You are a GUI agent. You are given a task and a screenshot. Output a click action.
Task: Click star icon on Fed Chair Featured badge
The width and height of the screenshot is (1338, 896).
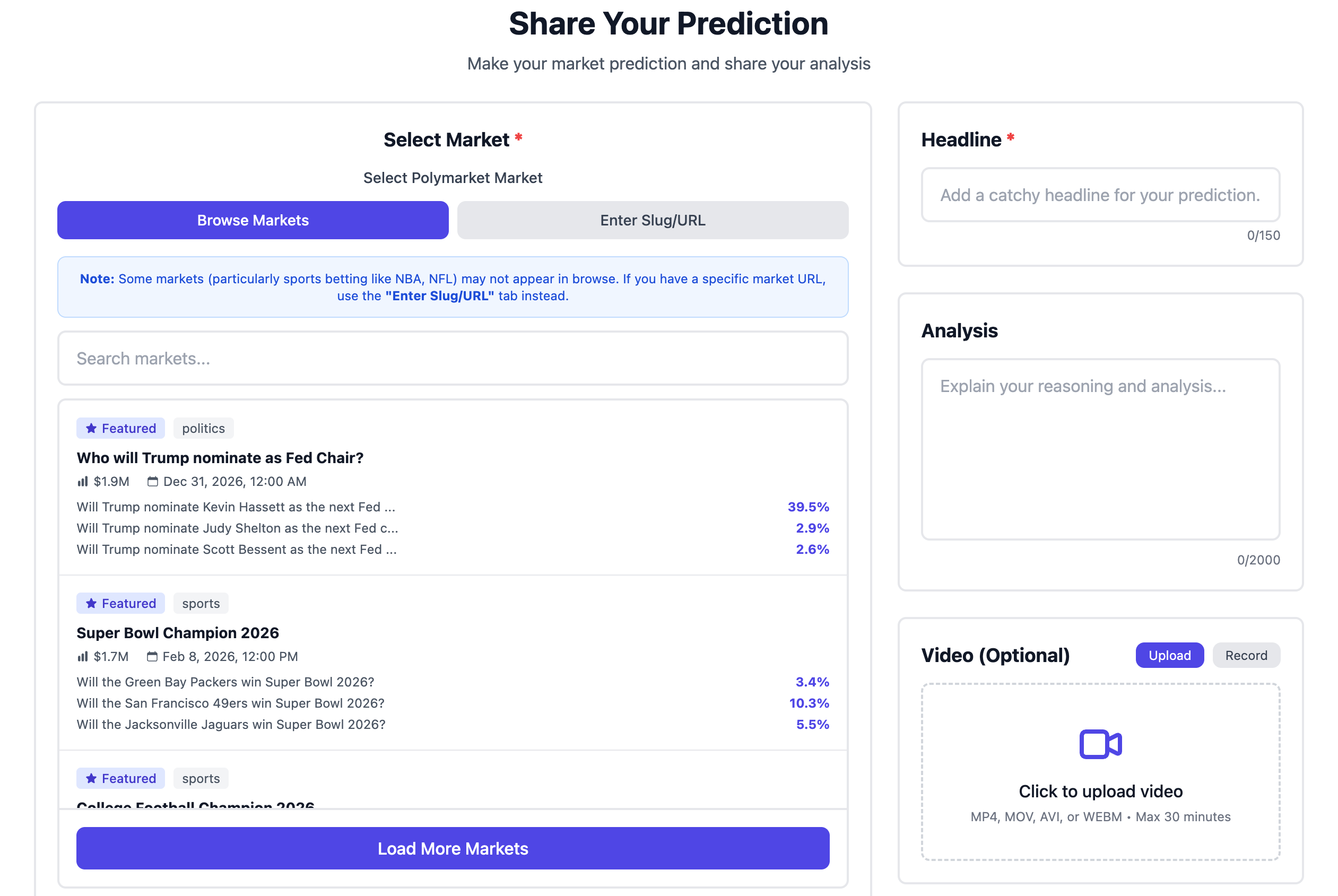click(x=91, y=429)
